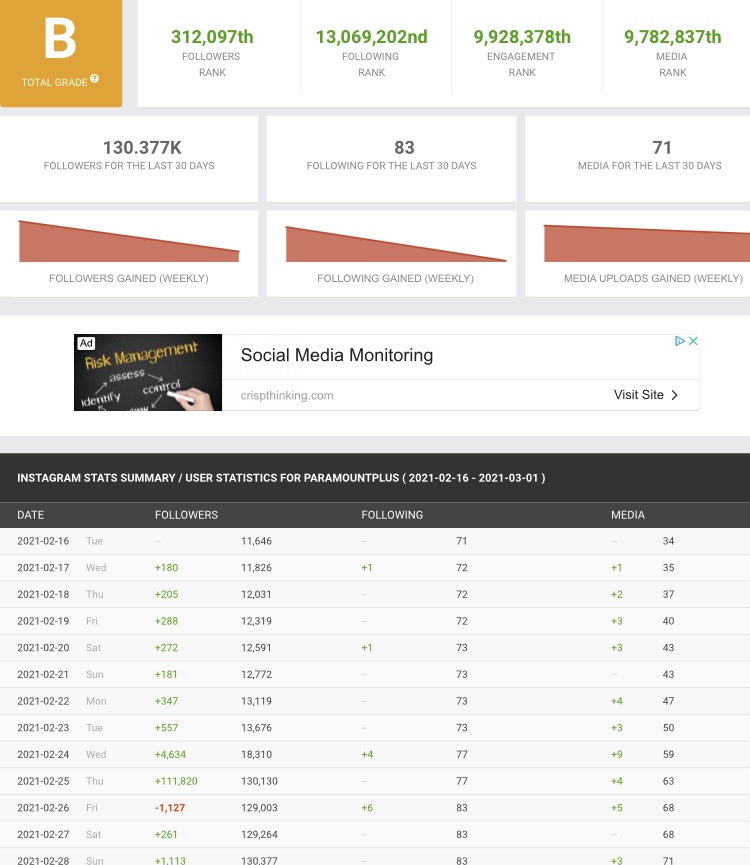Image resolution: width=750 pixels, height=865 pixels.
Task: Click the Risk Management ad thumbnail
Action: point(148,372)
